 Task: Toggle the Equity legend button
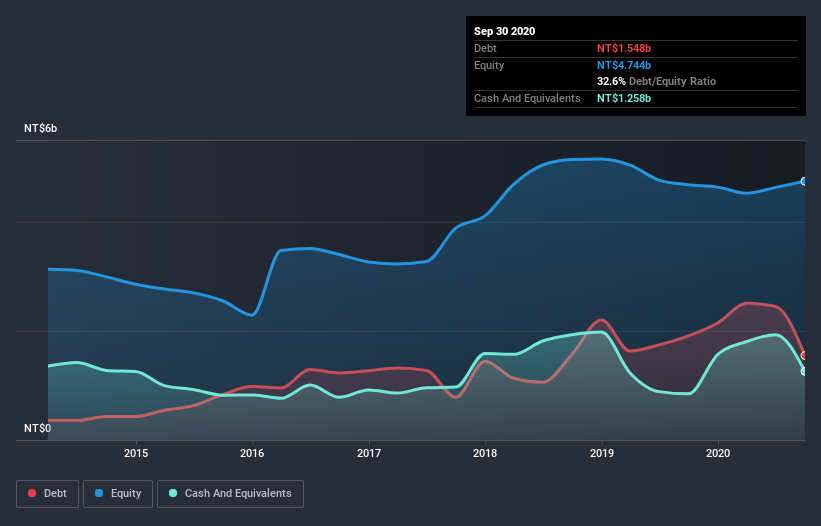tap(118, 494)
